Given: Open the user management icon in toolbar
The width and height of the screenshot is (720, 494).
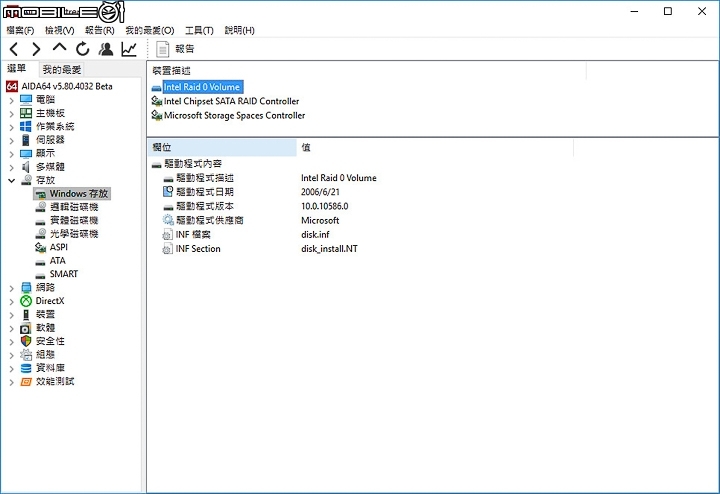Looking at the screenshot, I should [x=106, y=49].
